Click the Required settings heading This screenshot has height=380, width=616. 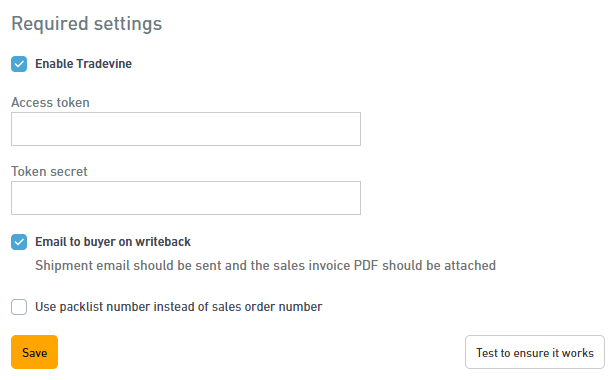pos(86,24)
